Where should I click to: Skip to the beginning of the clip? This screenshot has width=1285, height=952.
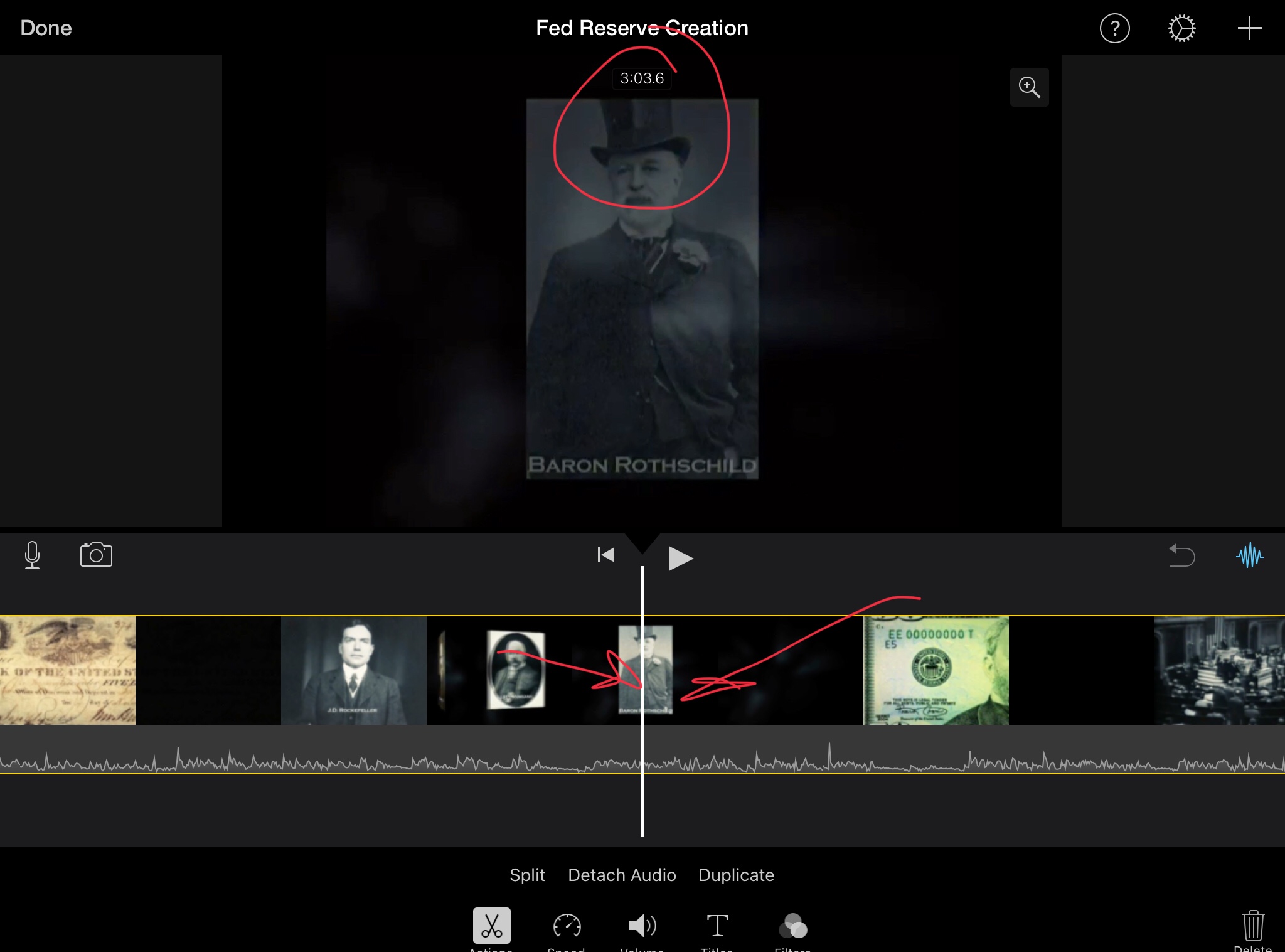point(605,555)
